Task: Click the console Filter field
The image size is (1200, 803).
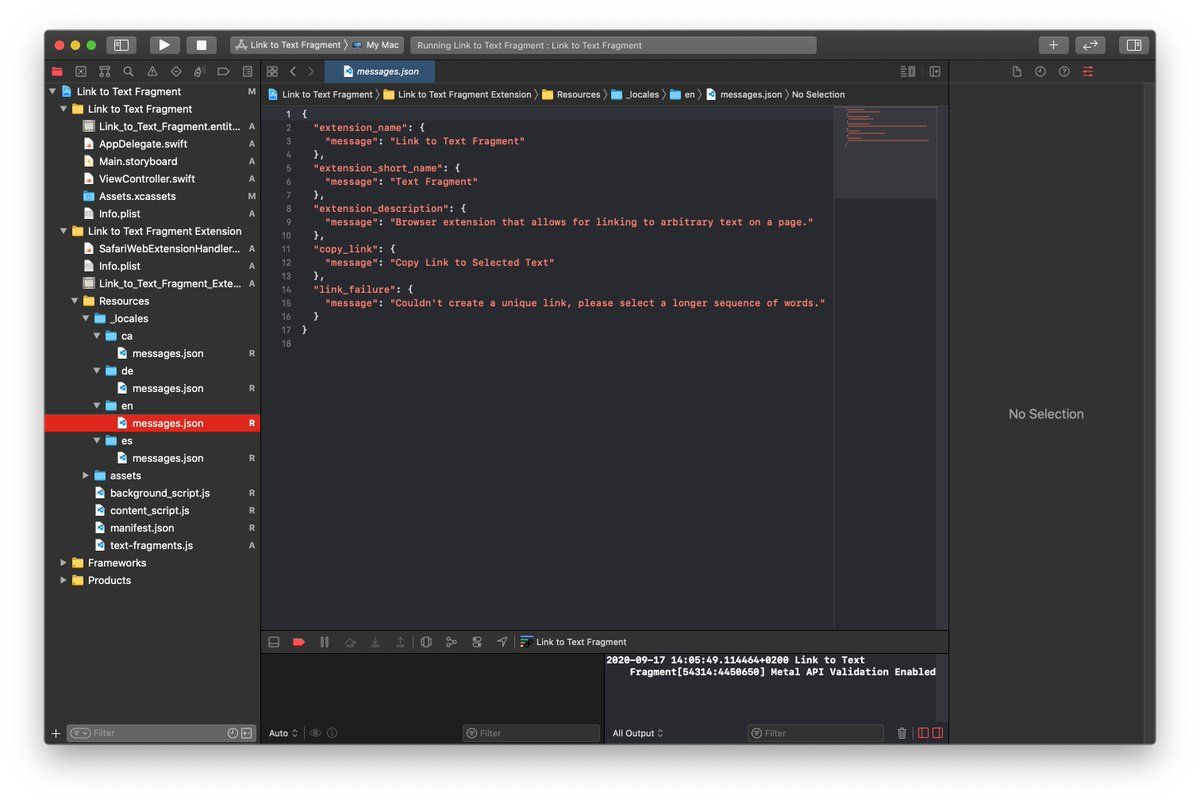Action: 815,733
